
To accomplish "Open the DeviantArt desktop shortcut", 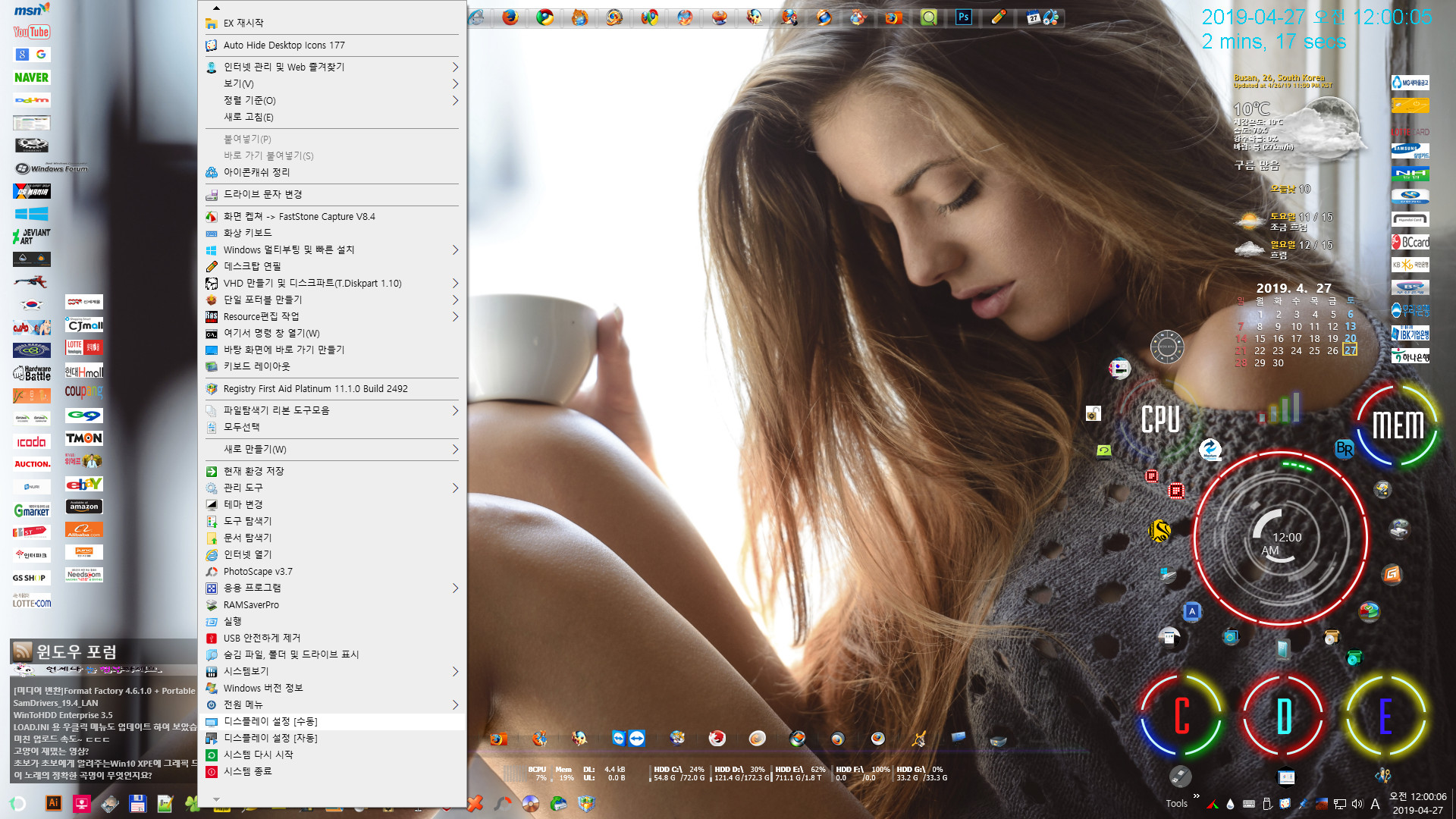I will 31,237.
